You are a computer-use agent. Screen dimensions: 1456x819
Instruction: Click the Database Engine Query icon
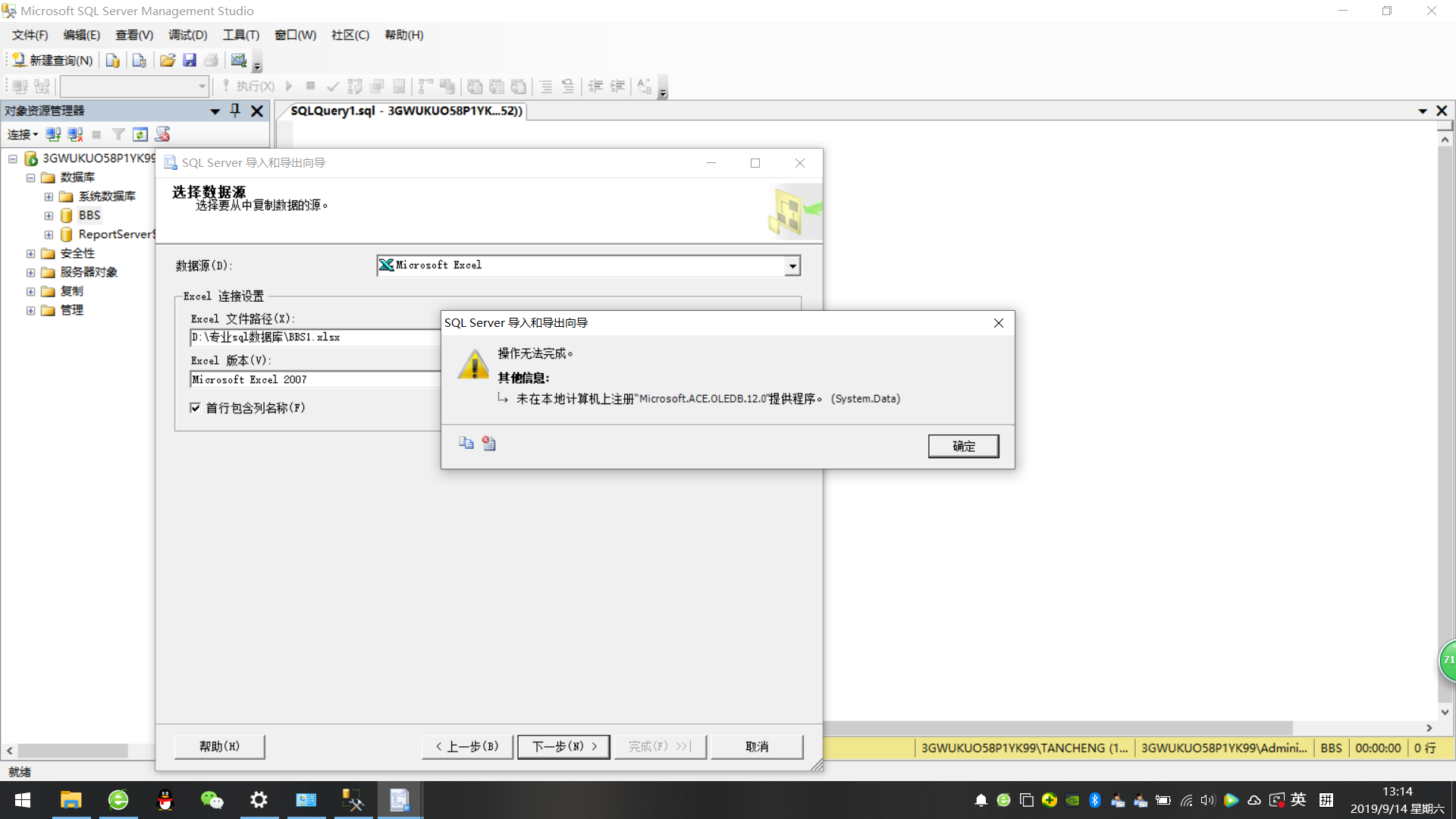112,61
